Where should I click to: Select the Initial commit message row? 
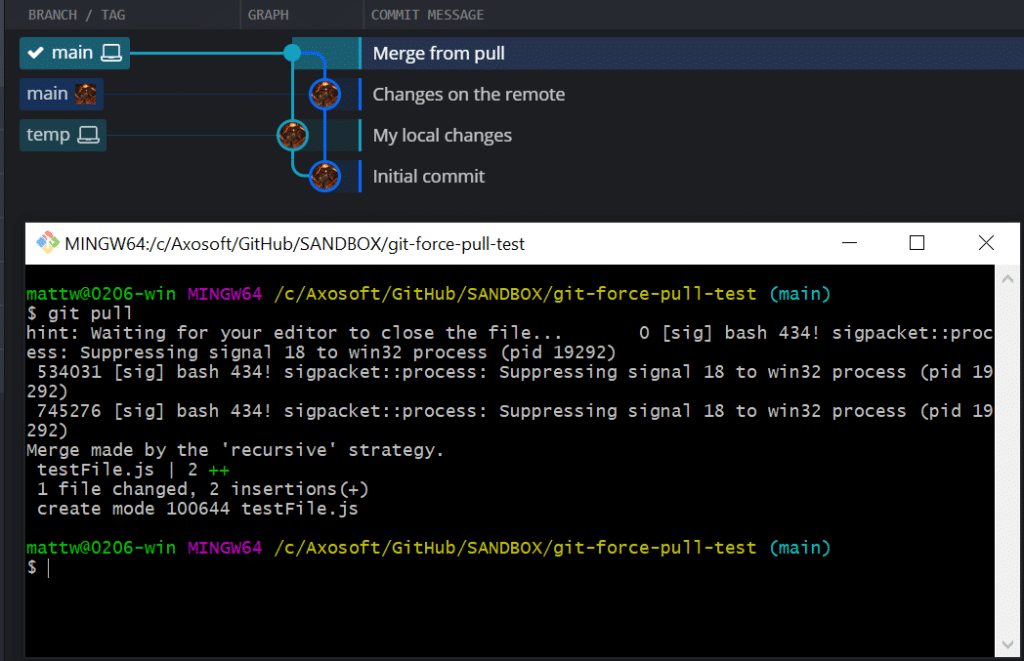(x=430, y=176)
